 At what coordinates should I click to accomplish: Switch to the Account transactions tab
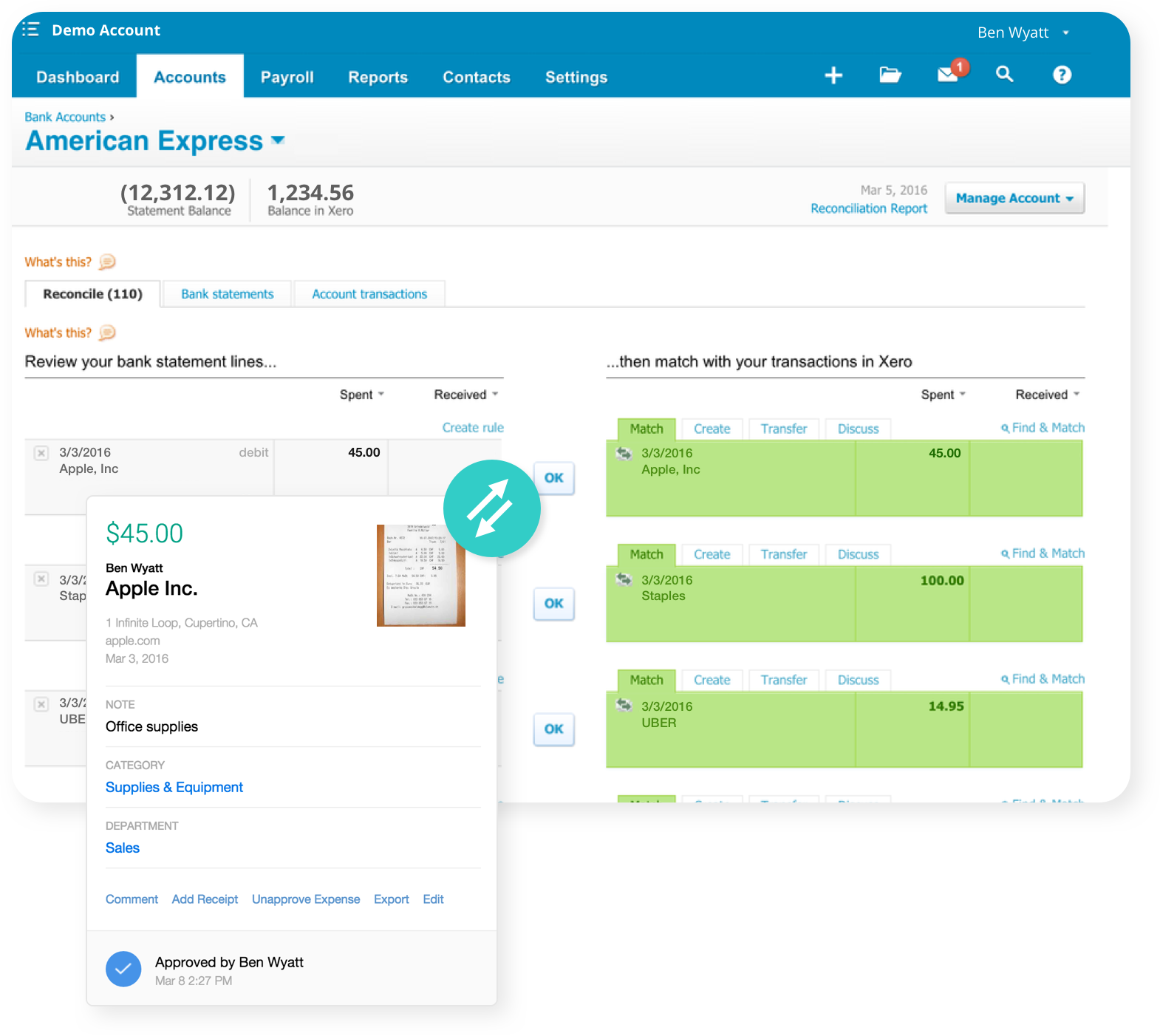click(369, 294)
